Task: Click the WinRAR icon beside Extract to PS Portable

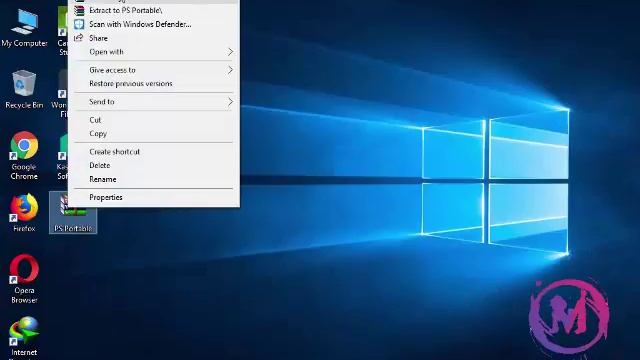Action: coord(79,11)
